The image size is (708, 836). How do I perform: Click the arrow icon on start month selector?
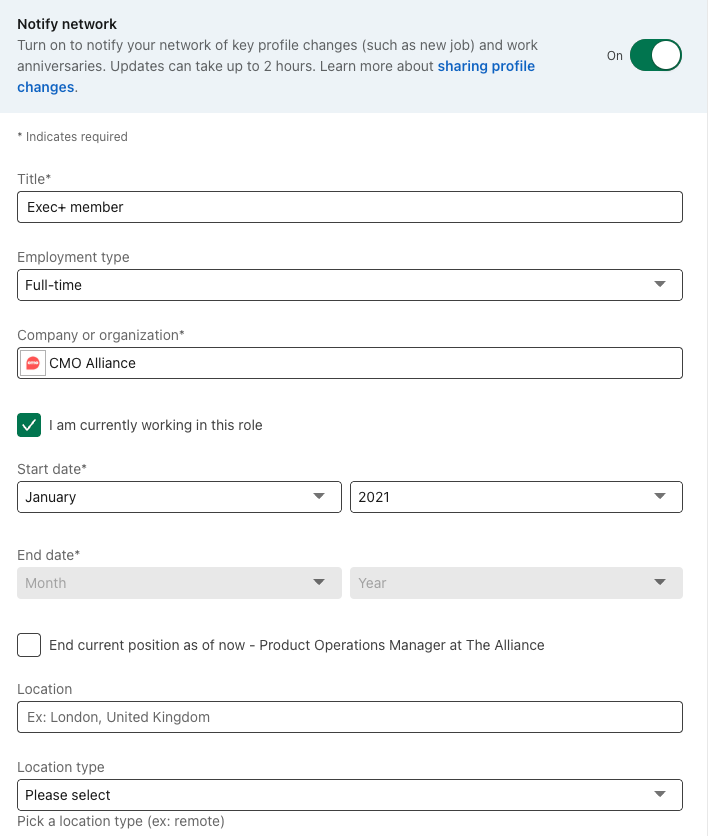click(x=319, y=497)
